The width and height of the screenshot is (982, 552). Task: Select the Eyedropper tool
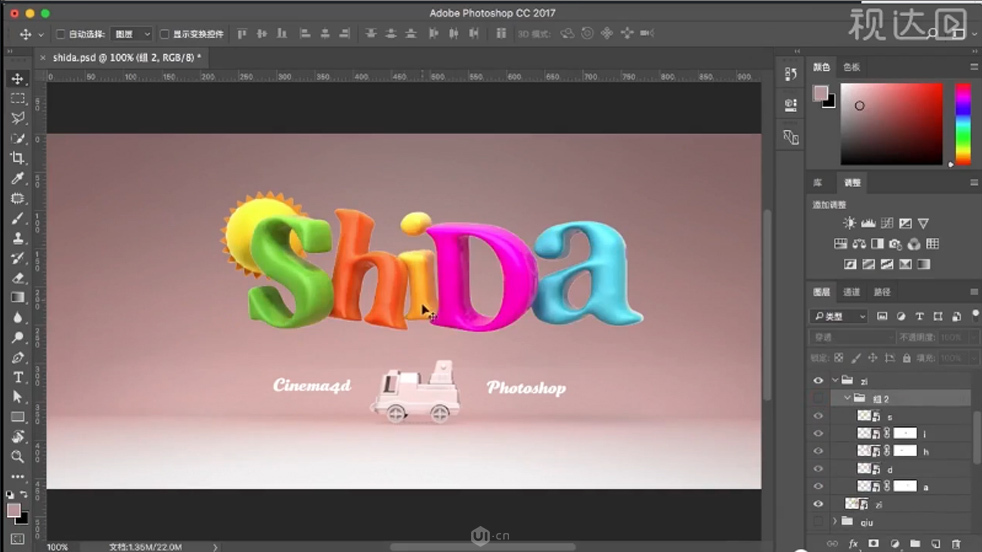pyautogui.click(x=18, y=178)
